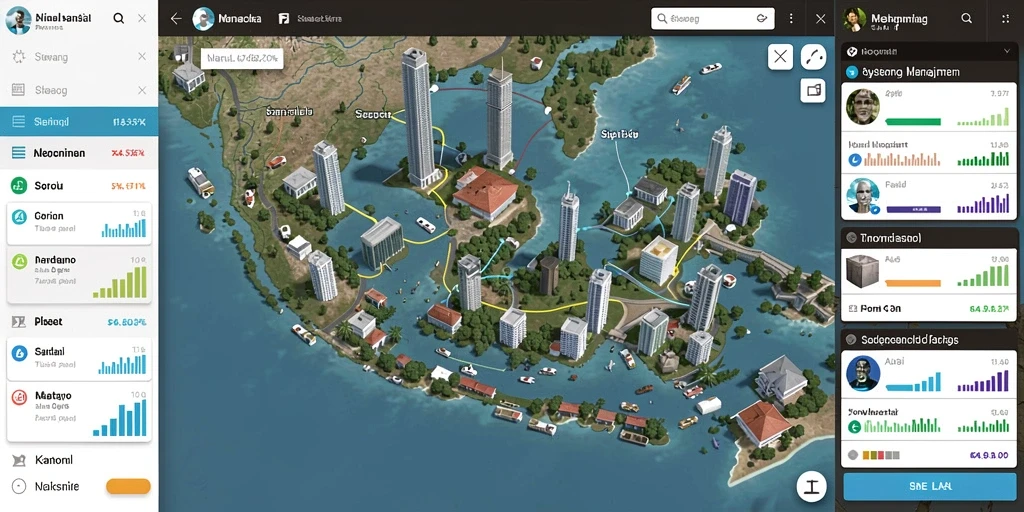Image resolution: width=1024 pixels, height=512 pixels.
Task: Click the blue button at panel bottom
Action: 929,487
